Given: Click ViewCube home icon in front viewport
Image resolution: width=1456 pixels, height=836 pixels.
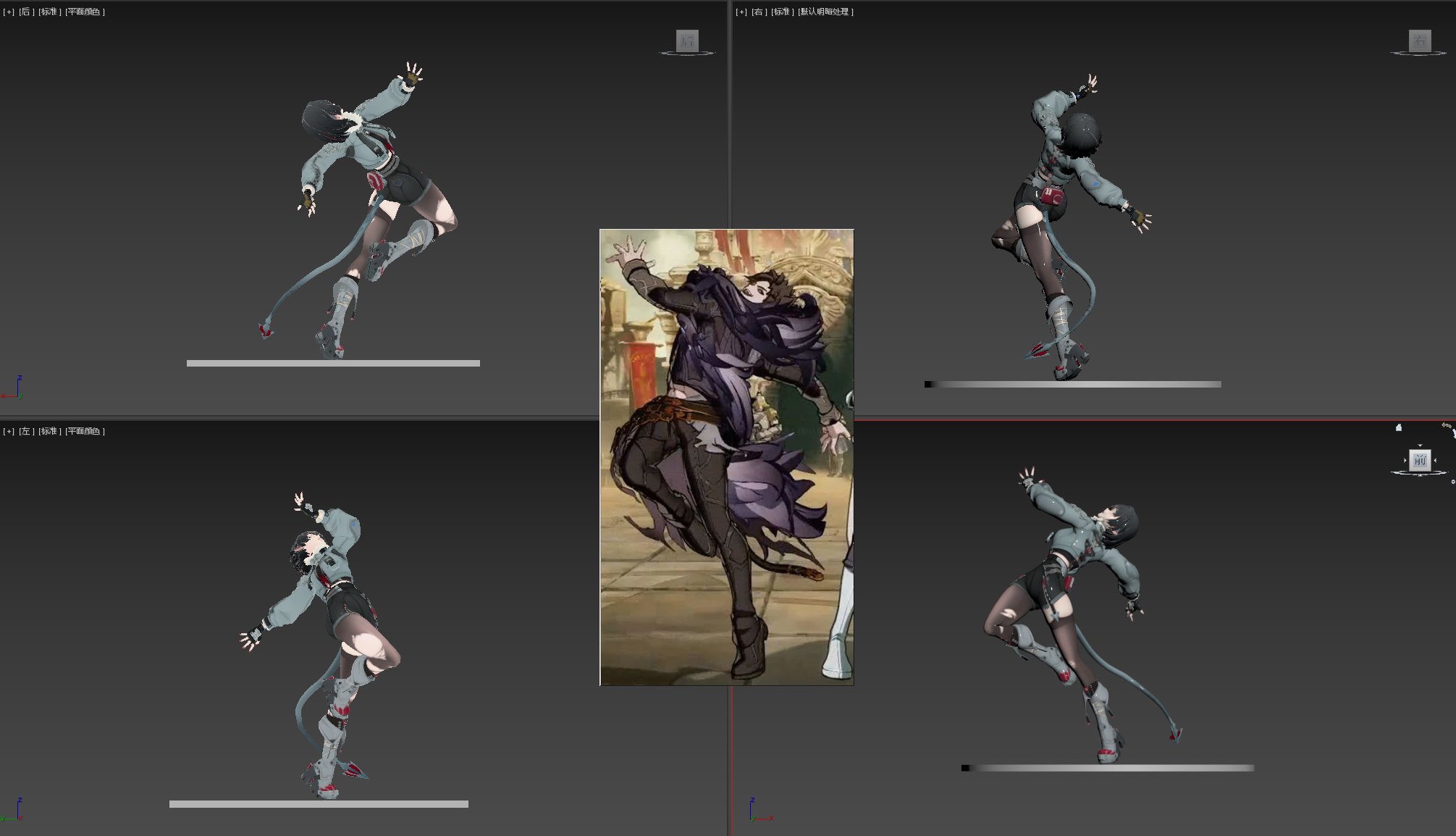Looking at the screenshot, I should (x=1399, y=427).
